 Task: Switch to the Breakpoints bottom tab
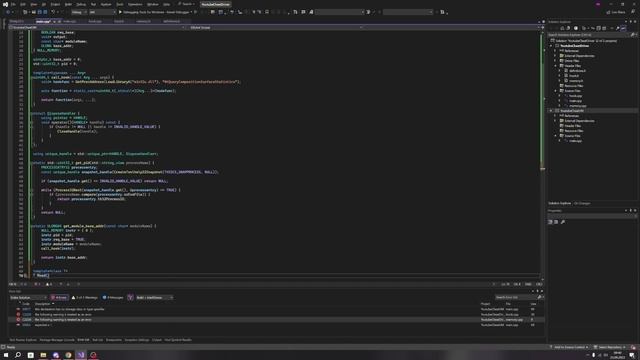114,340
